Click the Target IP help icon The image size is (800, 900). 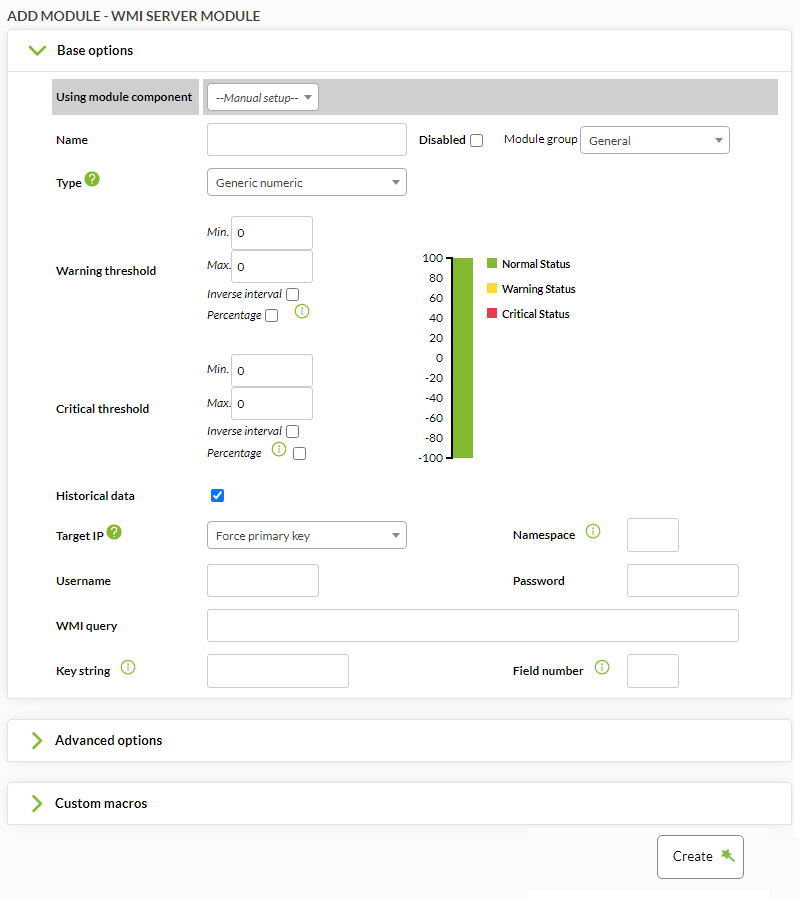[114, 532]
